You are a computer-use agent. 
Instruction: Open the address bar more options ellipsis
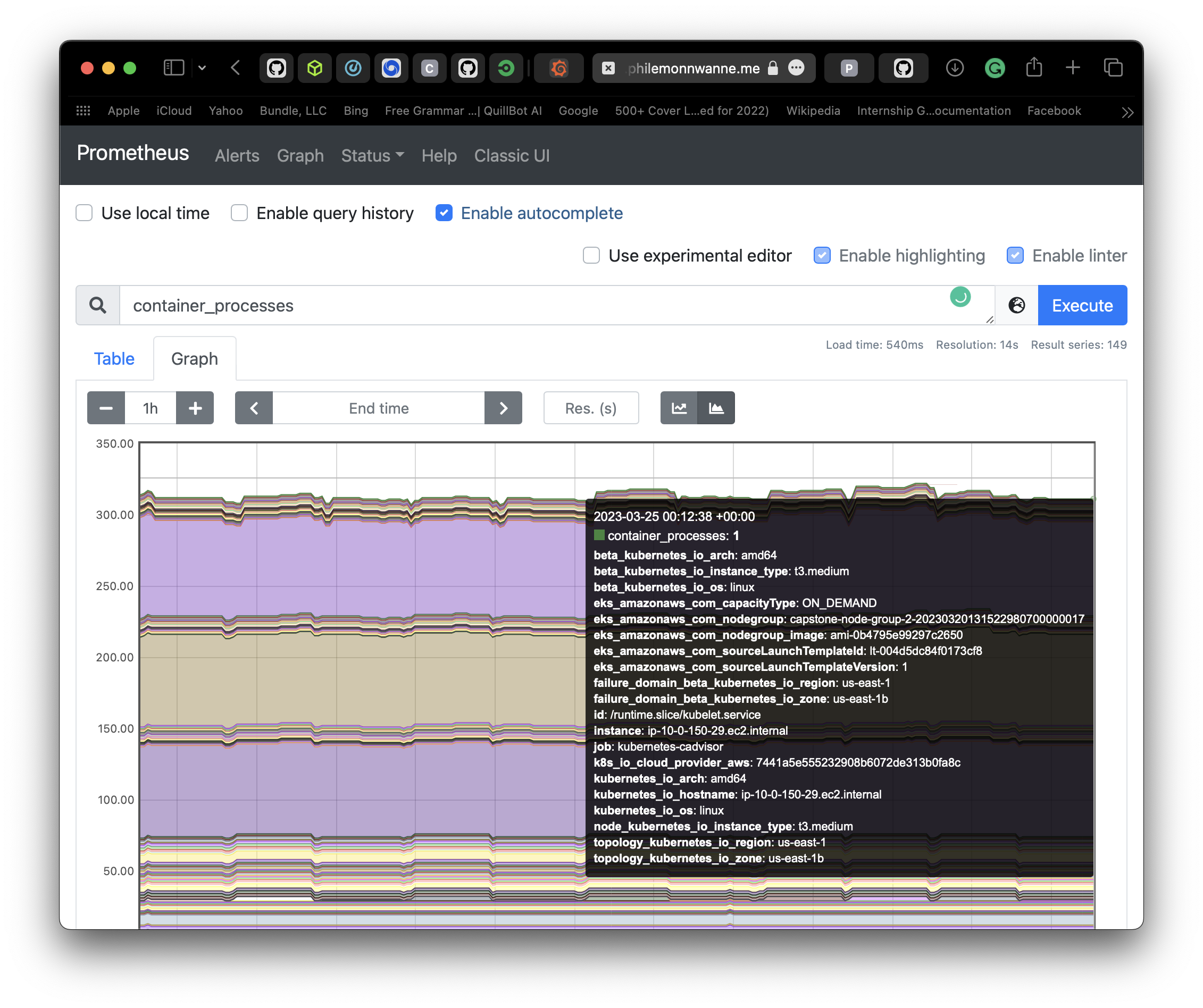[796, 68]
